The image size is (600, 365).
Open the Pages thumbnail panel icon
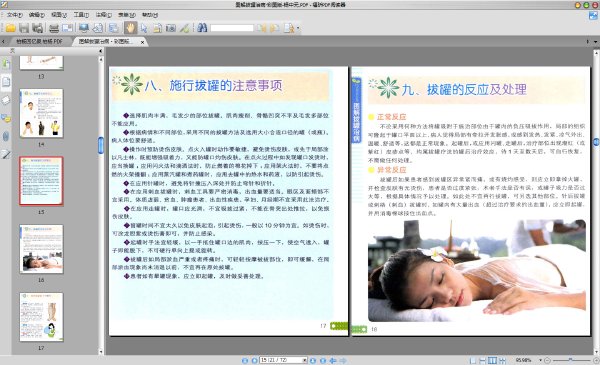coord(6,81)
